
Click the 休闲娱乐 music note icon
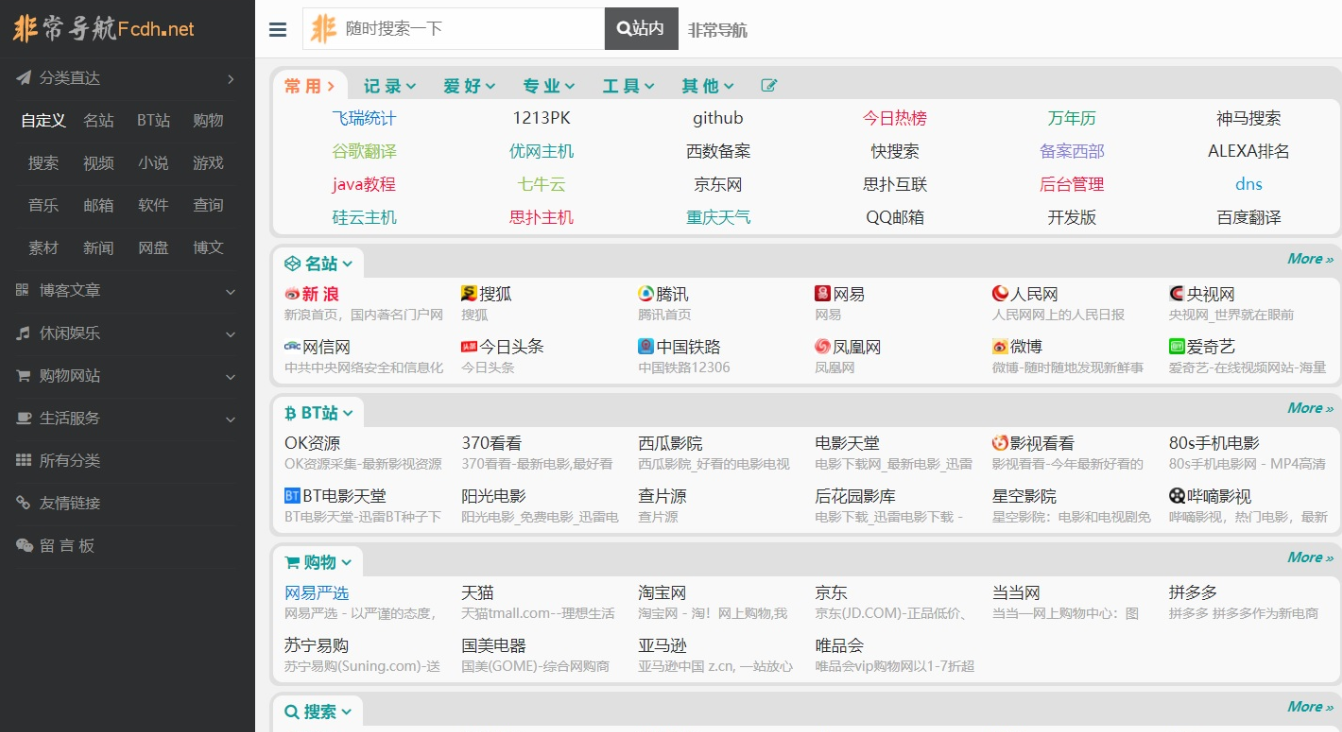(23, 333)
